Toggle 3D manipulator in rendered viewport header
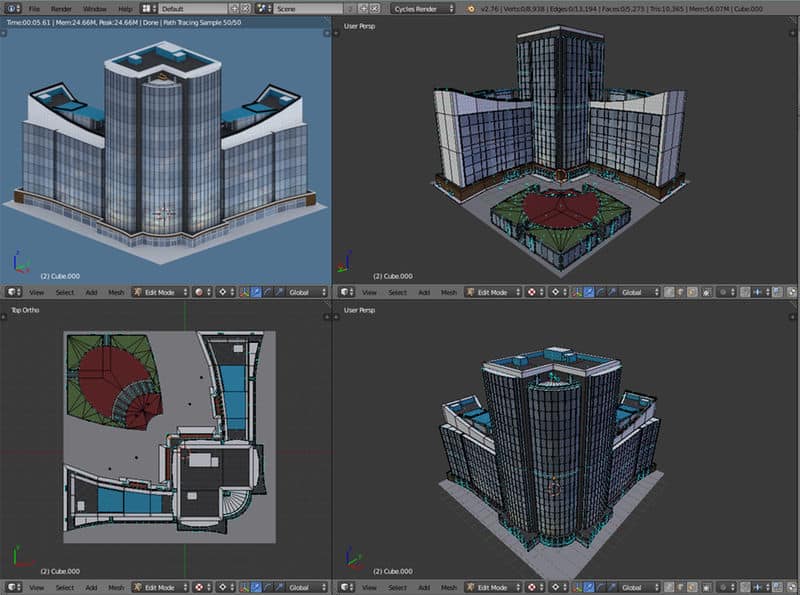 [244, 292]
